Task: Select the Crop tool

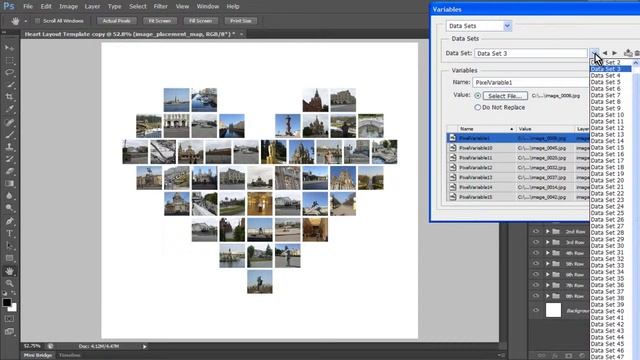Action: click(x=9, y=97)
